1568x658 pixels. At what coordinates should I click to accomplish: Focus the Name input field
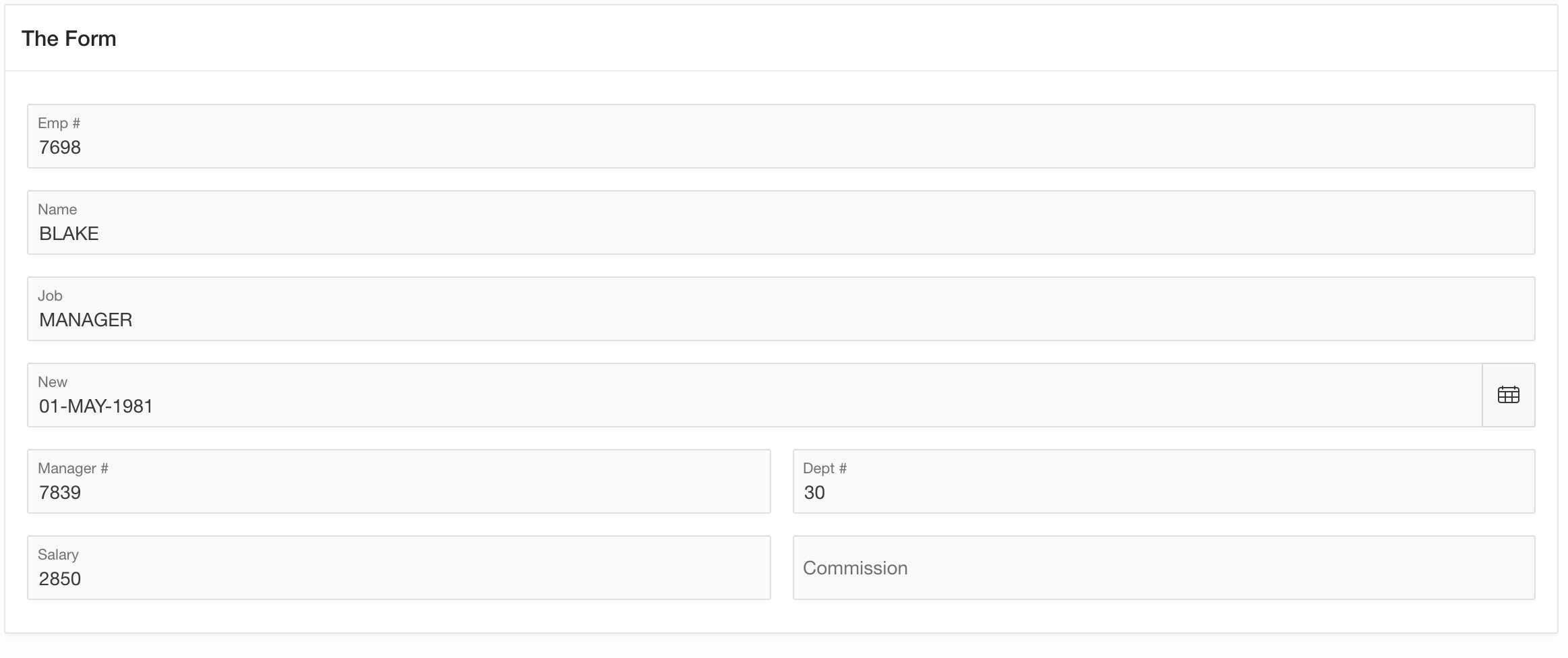click(781, 233)
